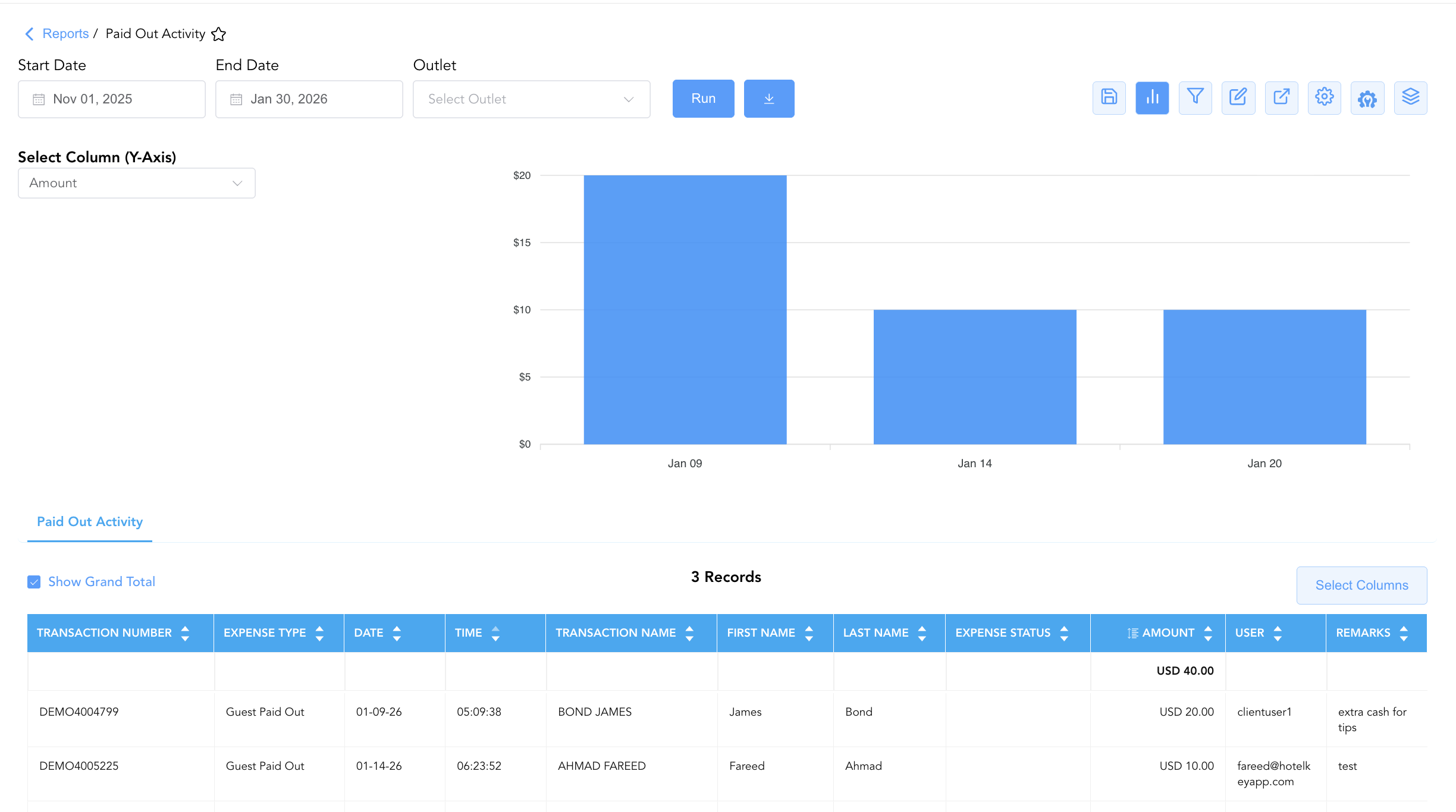Screen dimensions: 1456x812
Task: Click the external link share icon
Action: [x=1282, y=98]
